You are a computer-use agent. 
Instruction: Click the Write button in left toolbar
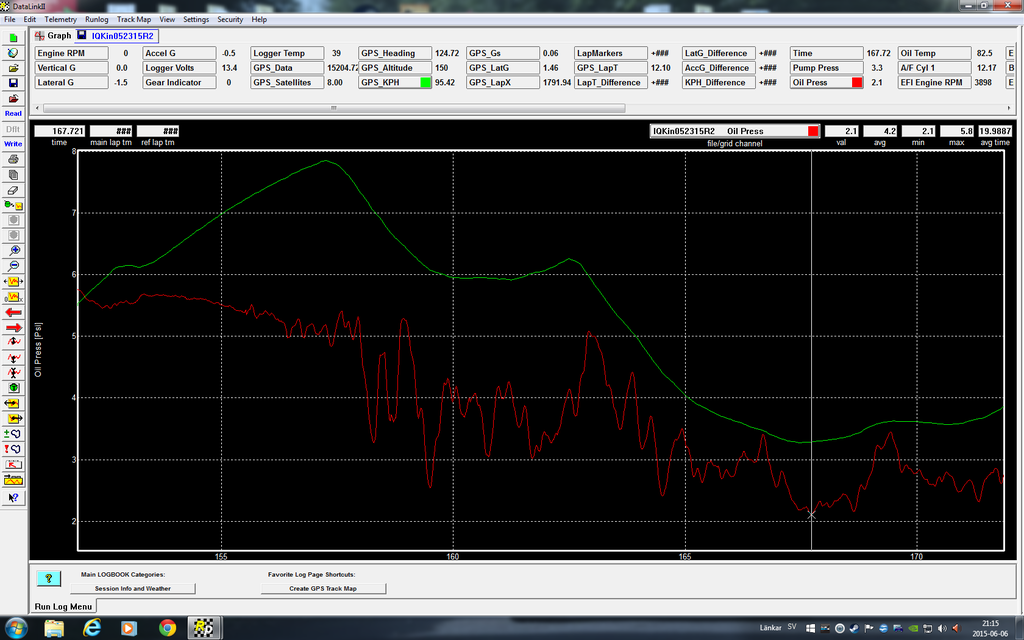pyautogui.click(x=14, y=144)
